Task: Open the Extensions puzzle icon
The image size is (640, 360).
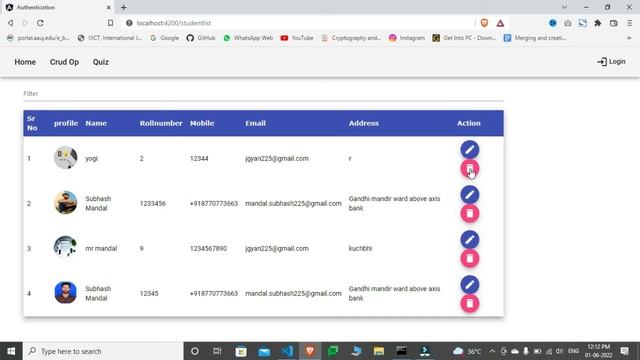Action: click(598, 23)
